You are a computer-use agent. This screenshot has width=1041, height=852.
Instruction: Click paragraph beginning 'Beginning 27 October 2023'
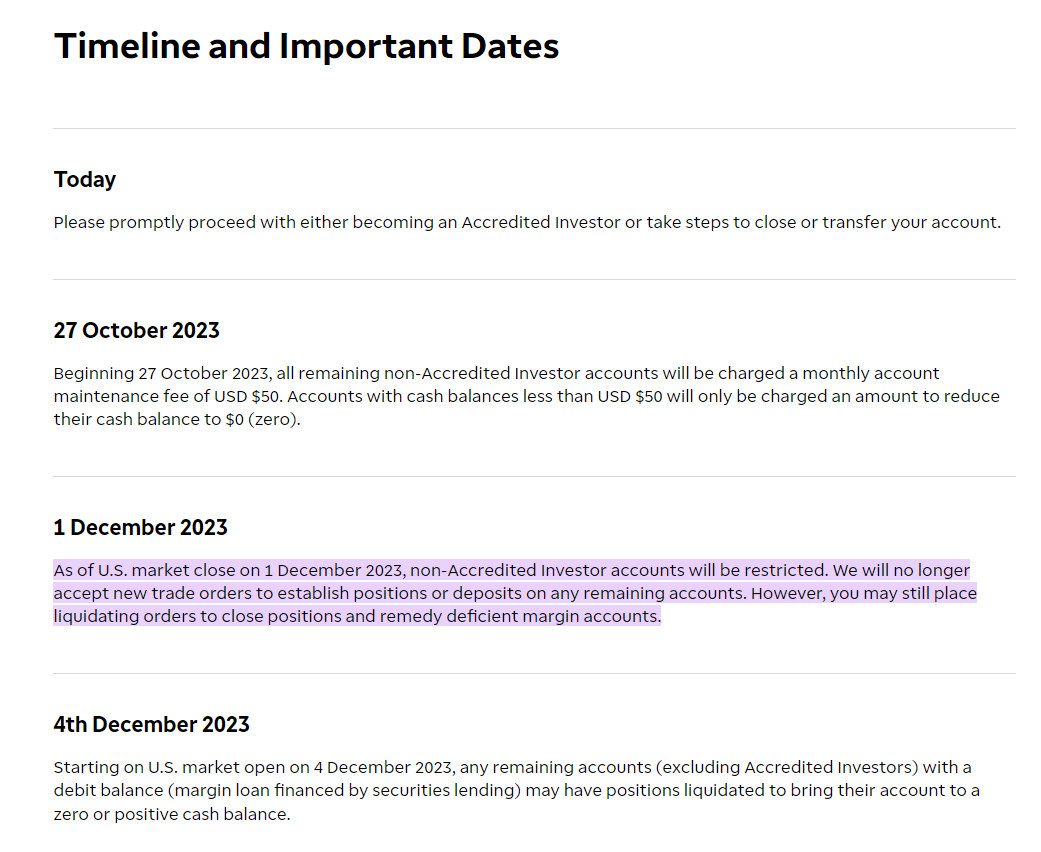coord(526,396)
